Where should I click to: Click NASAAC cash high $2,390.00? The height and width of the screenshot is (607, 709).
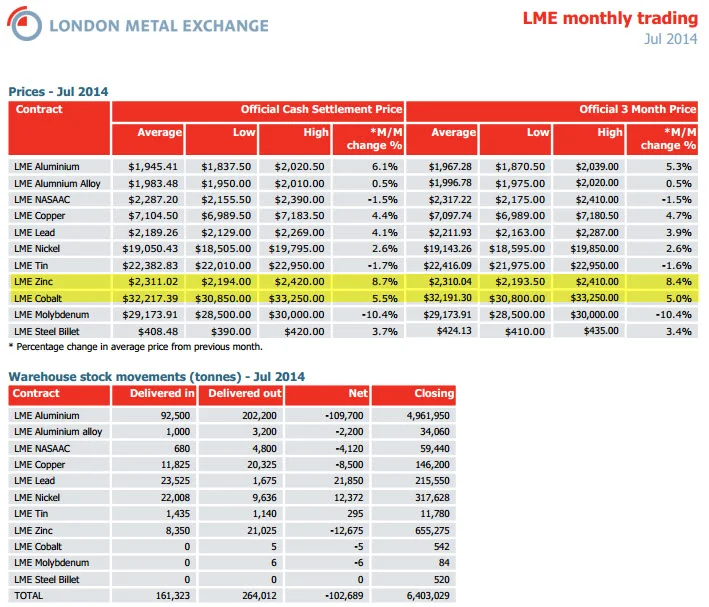pos(299,199)
